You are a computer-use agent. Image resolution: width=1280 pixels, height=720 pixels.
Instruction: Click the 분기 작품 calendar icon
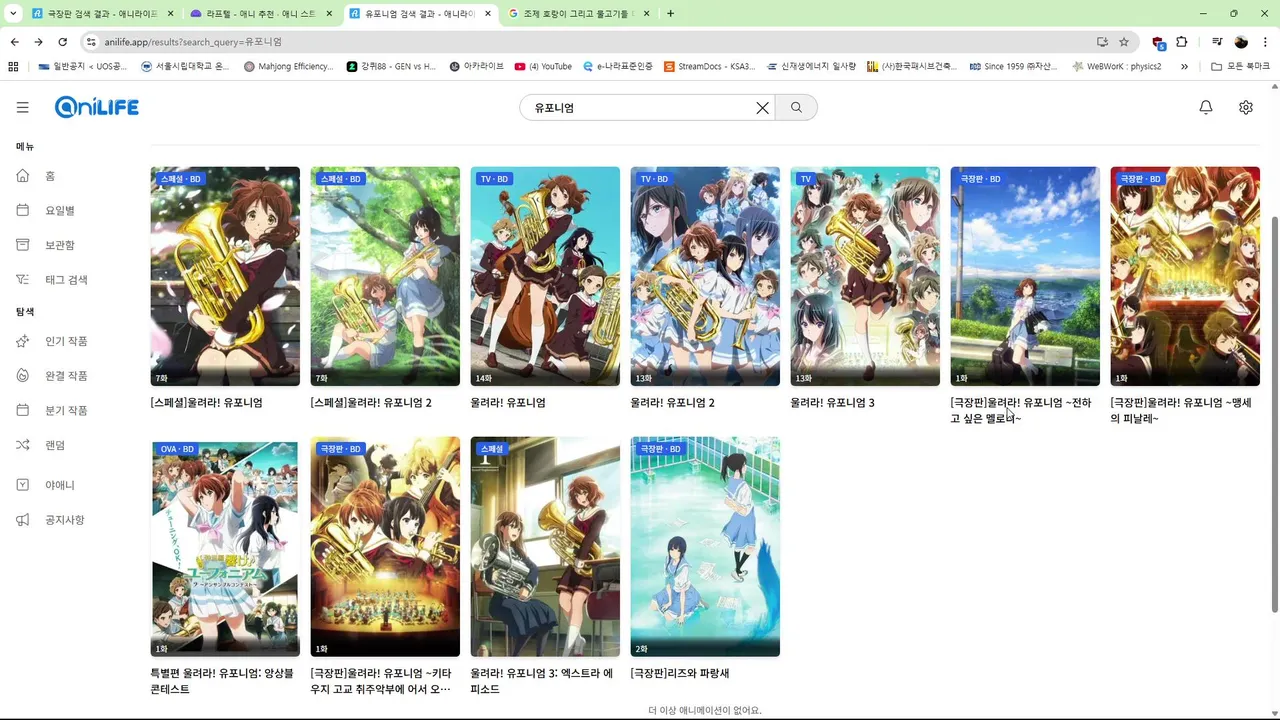coord(23,410)
